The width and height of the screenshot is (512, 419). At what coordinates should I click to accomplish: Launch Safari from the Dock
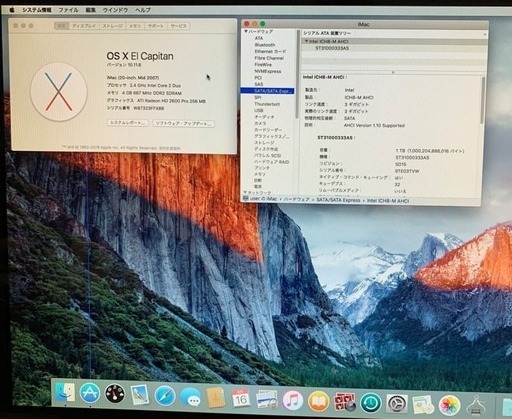click(x=165, y=396)
